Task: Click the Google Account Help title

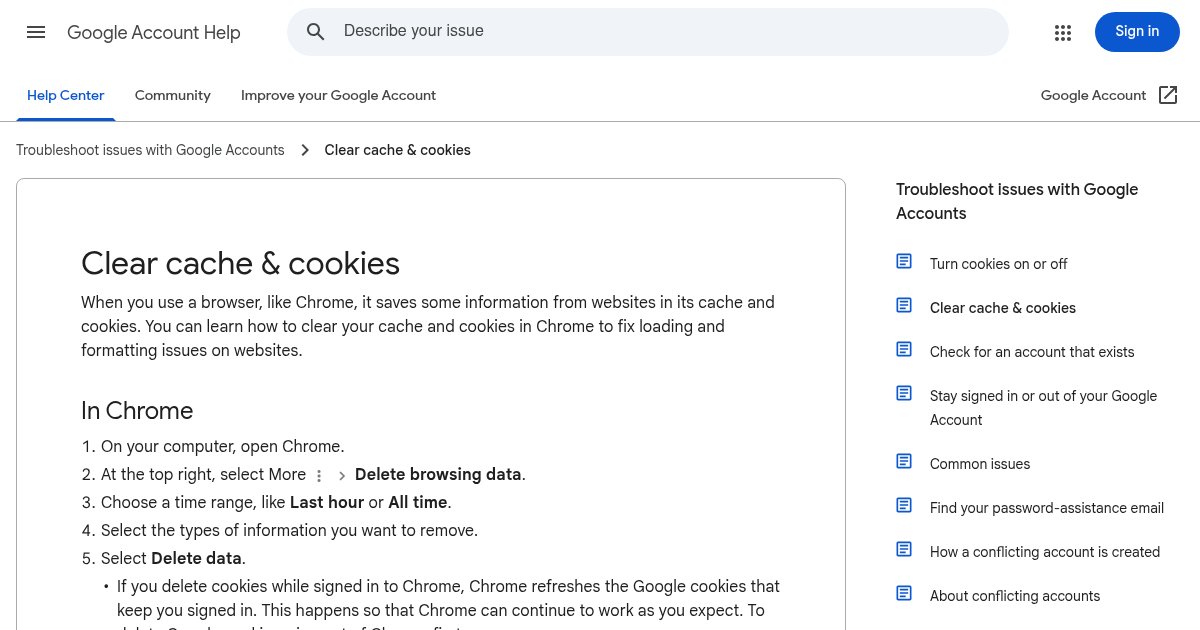Action: pos(154,32)
